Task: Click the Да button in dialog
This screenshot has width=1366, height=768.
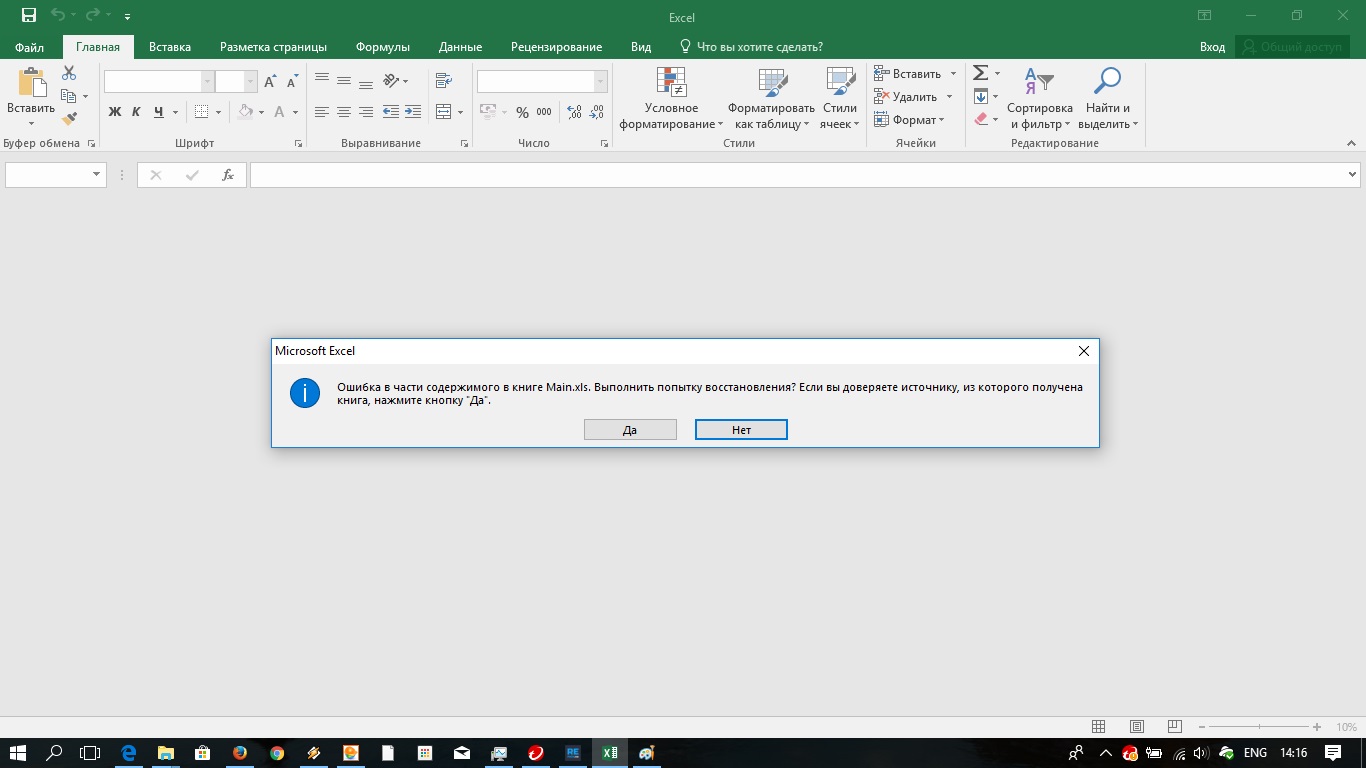Action: [630, 430]
